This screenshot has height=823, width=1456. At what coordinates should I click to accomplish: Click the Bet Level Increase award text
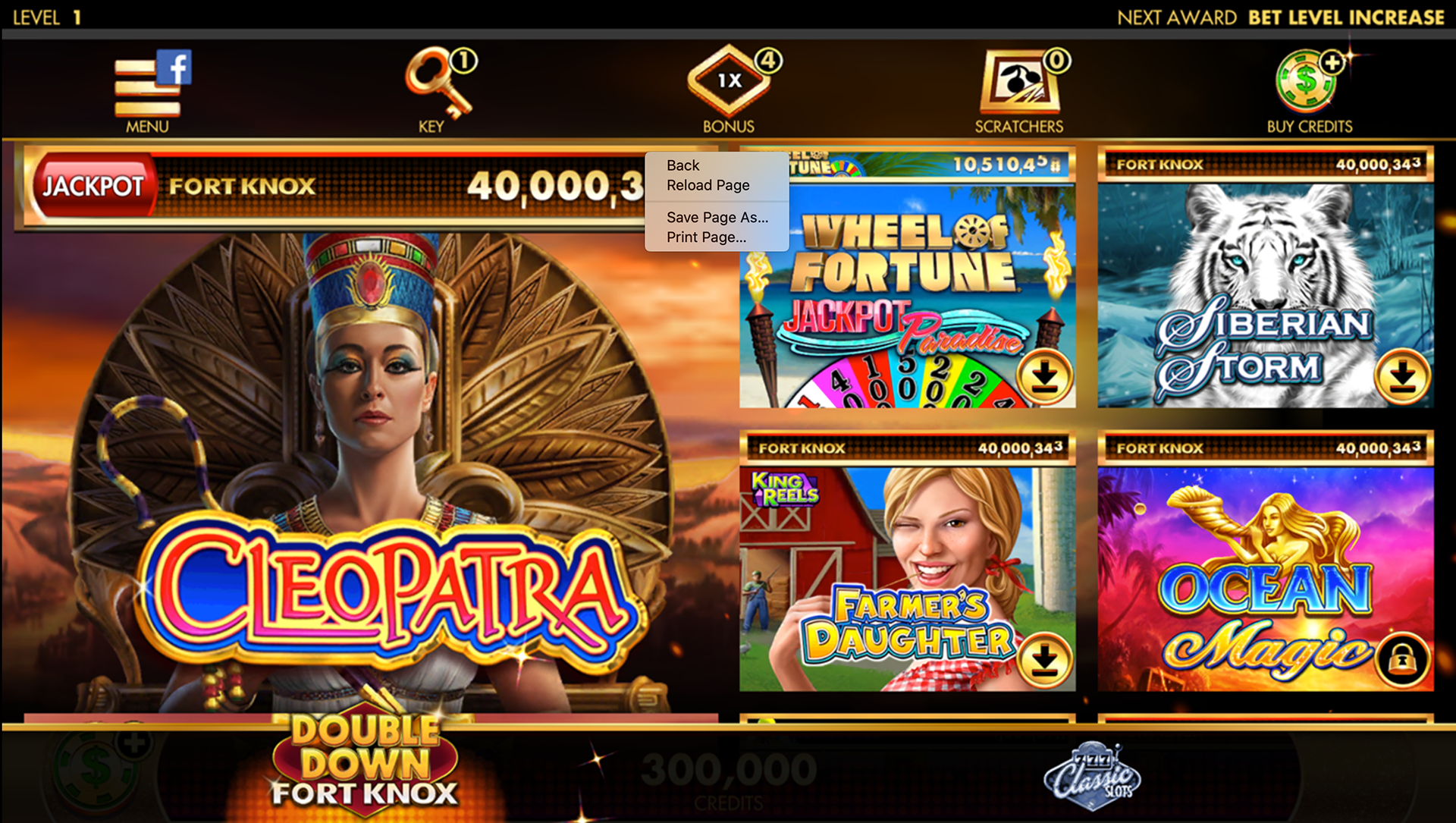point(1346,17)
